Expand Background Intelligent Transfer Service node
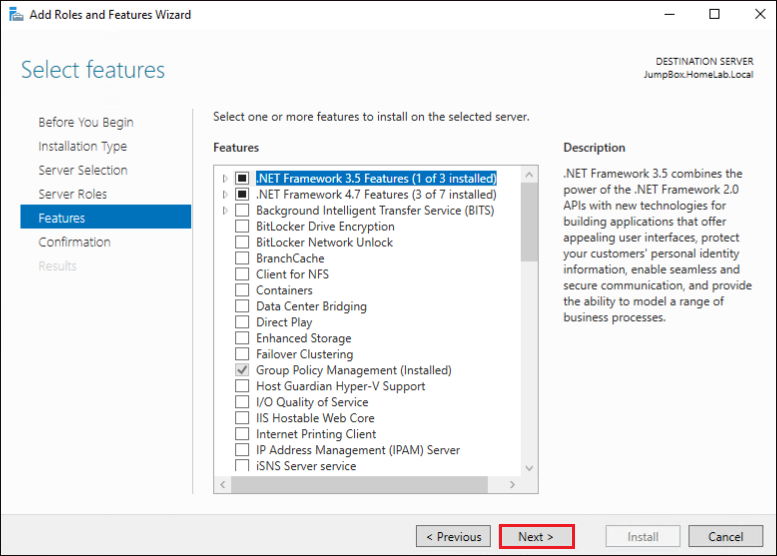This screenshot has height=556, width=777. coord(225,210)
